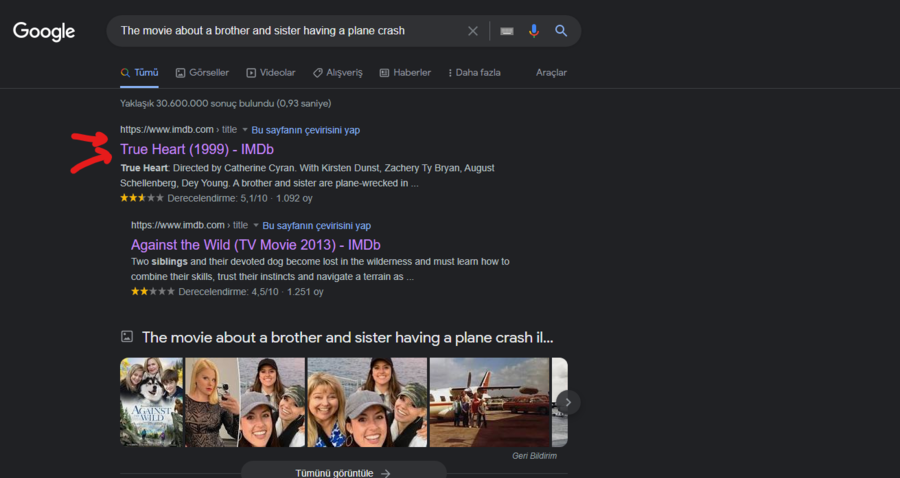Start voice search with microphone icon
The width and height of the screenshot is (900, 478).
[x=534, y=31]
